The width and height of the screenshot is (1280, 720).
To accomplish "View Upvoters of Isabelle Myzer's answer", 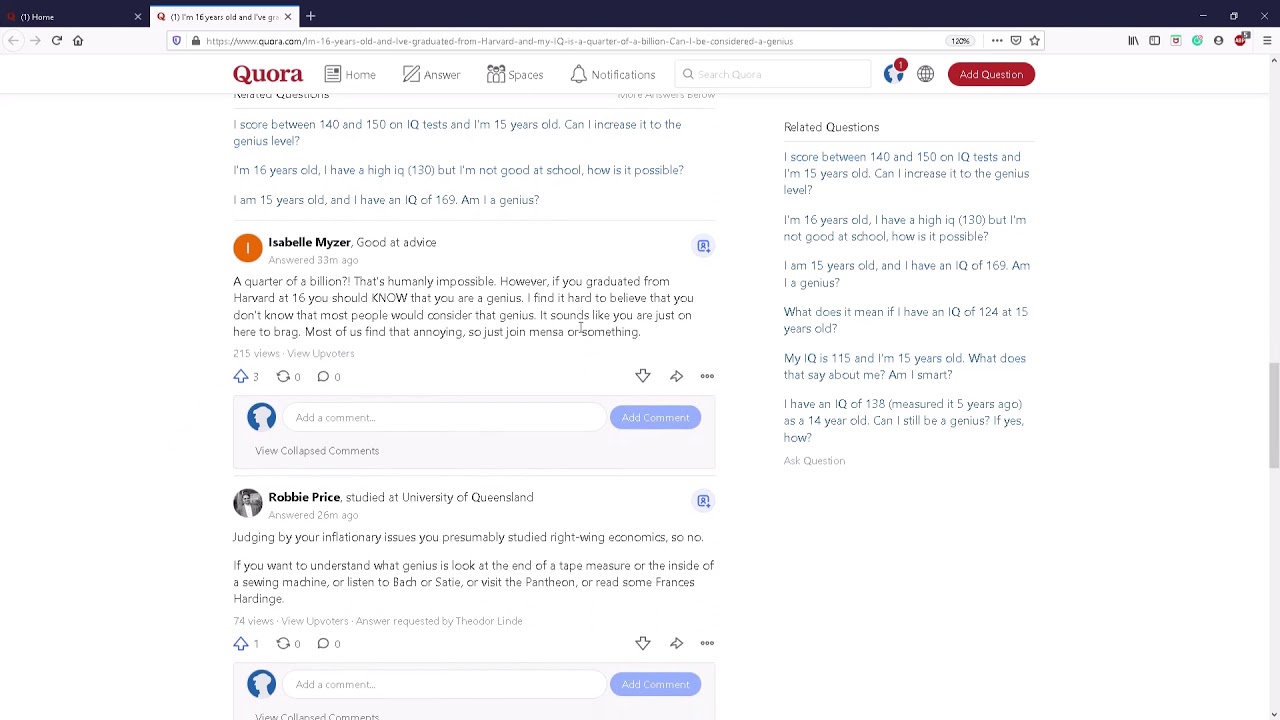I will 320,353.
